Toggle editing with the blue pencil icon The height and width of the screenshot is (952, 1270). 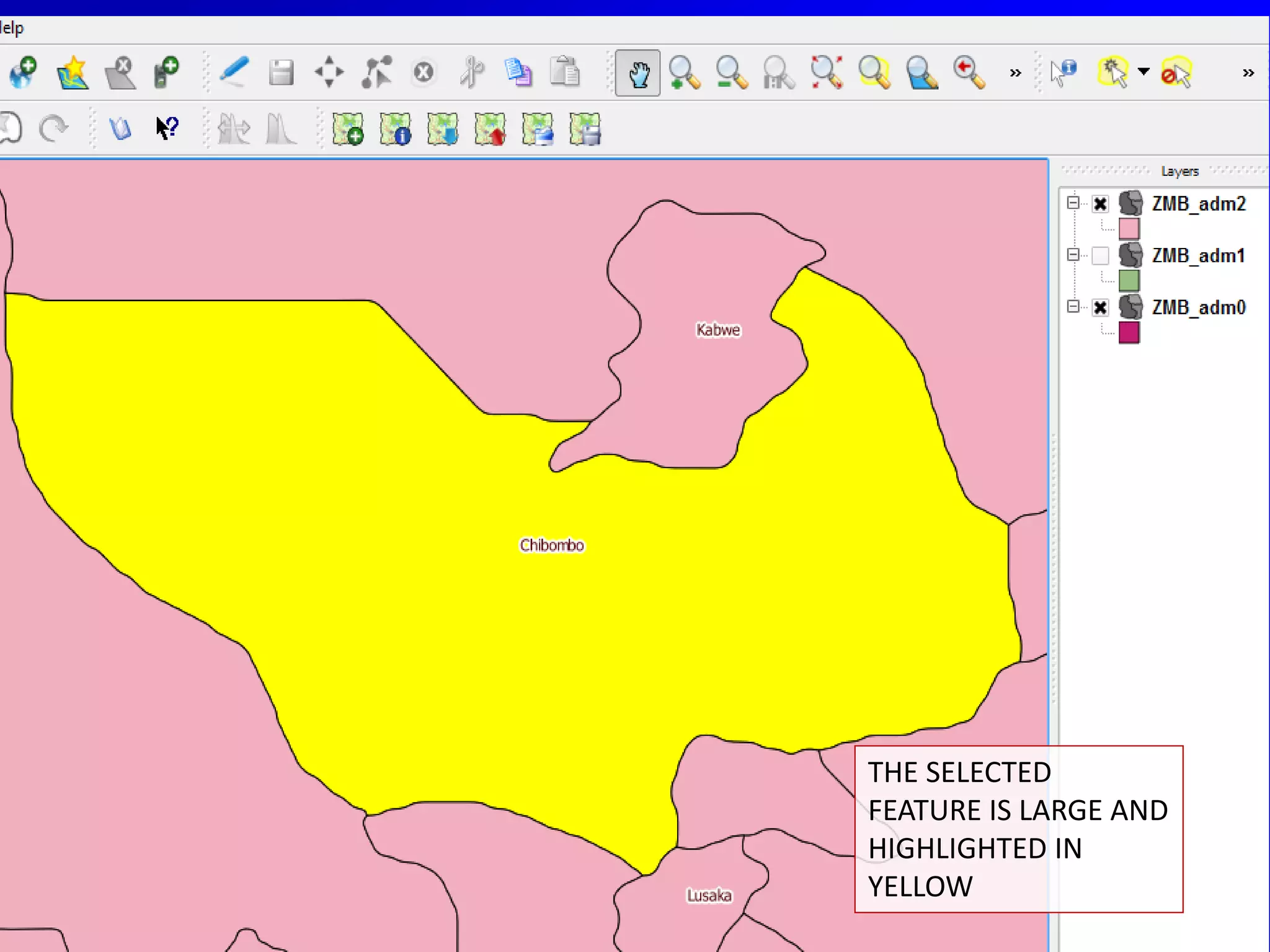point(234,73)
